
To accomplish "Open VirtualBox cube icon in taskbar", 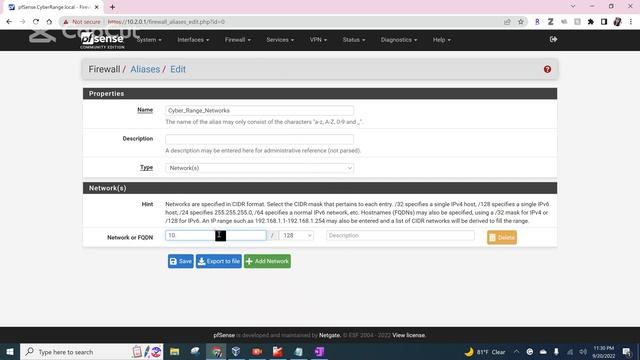I will 236,352.
